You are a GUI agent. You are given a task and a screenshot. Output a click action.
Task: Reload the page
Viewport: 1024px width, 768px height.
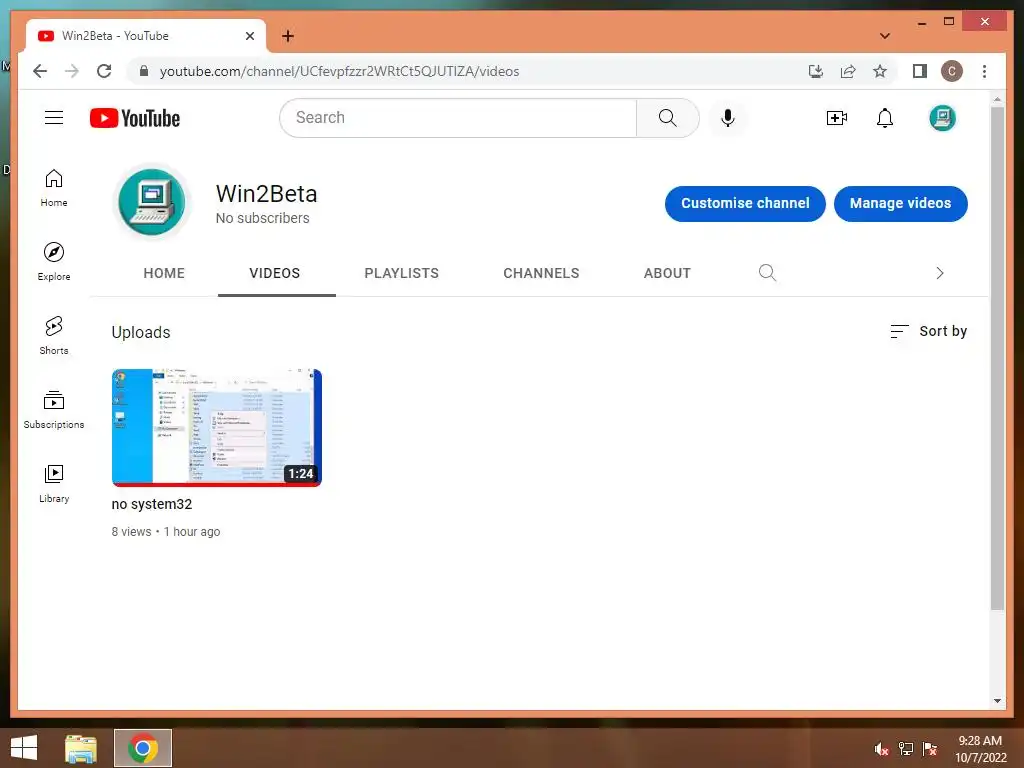(104, 71)
